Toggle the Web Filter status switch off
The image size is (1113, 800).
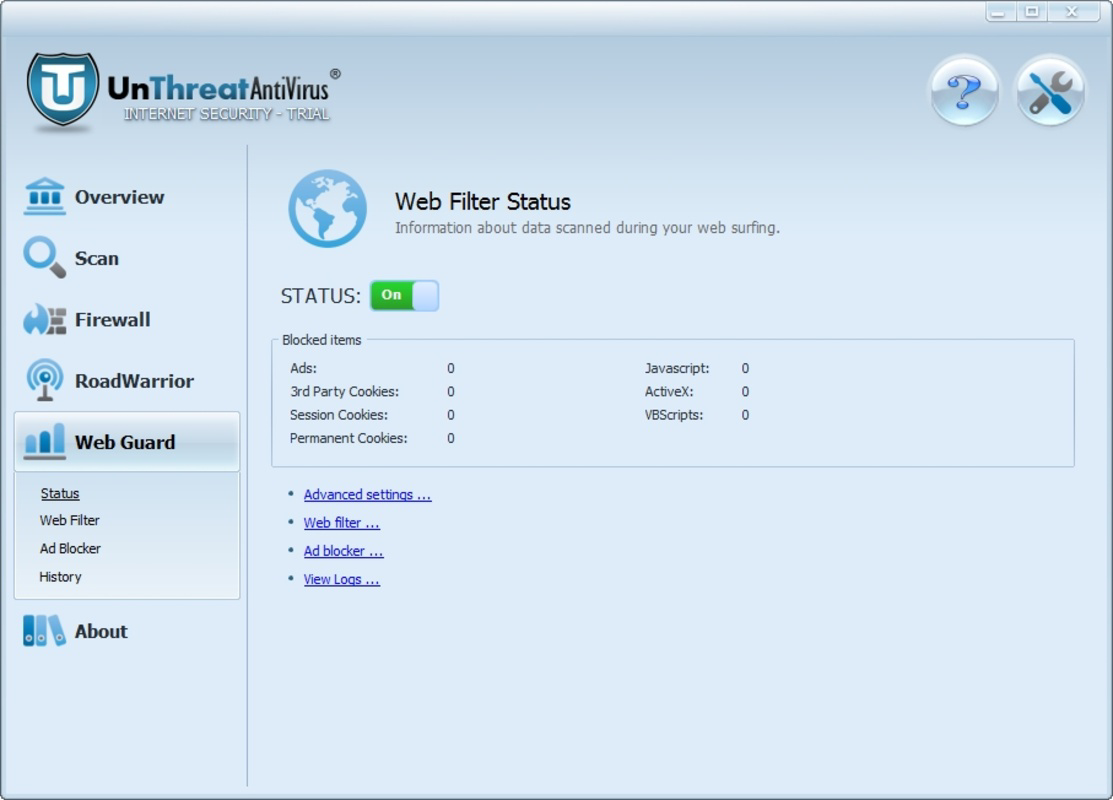pyautogui.click(x=405, y=295)
